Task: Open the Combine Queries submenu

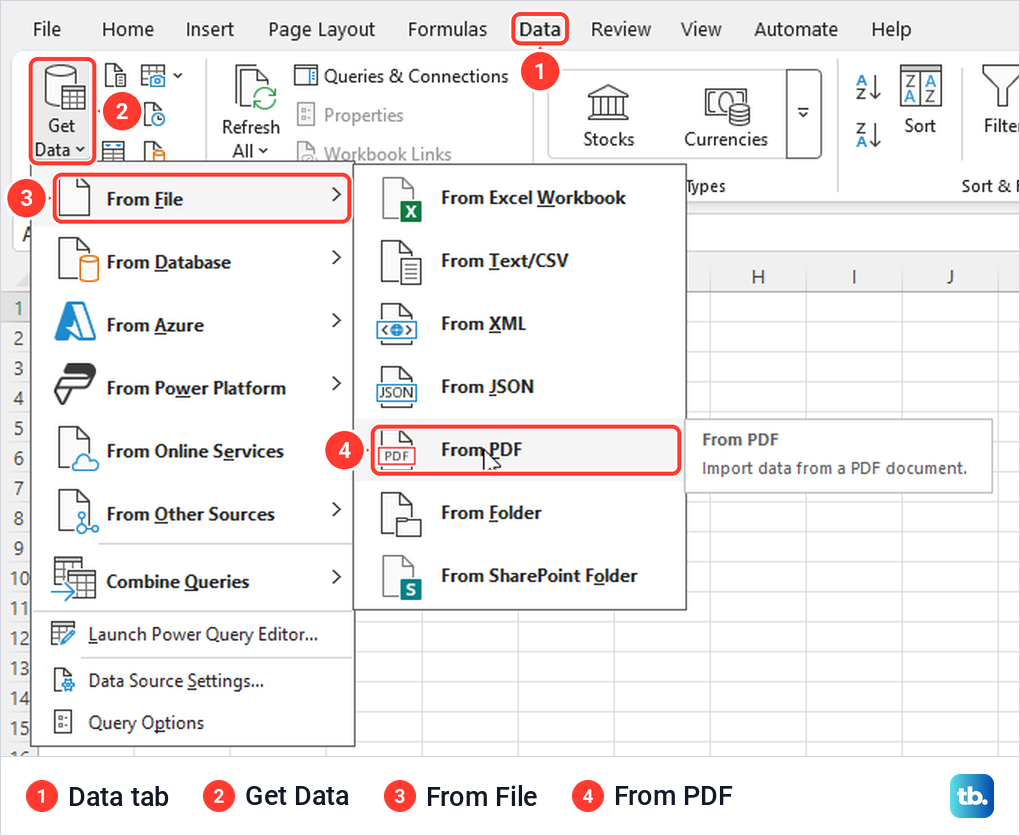Action: (193, 579)
